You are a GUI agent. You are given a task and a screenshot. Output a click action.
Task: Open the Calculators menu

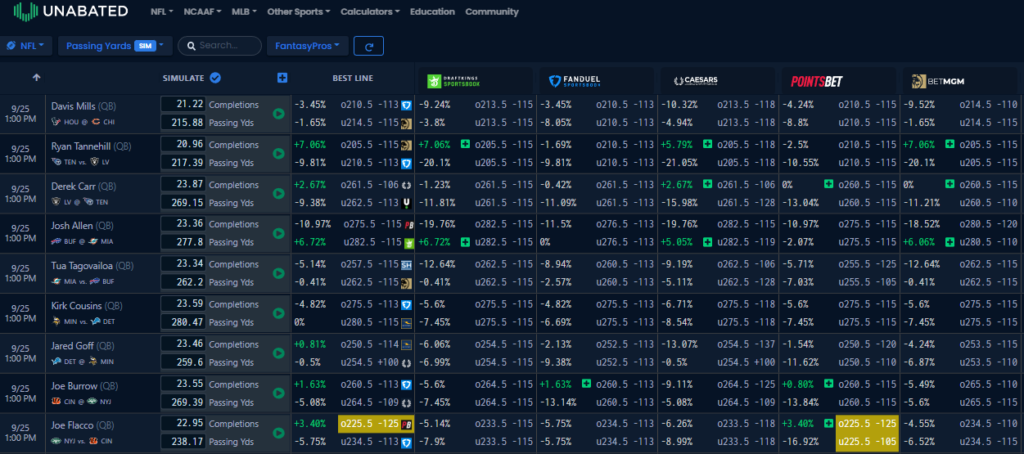click(370, 12)
